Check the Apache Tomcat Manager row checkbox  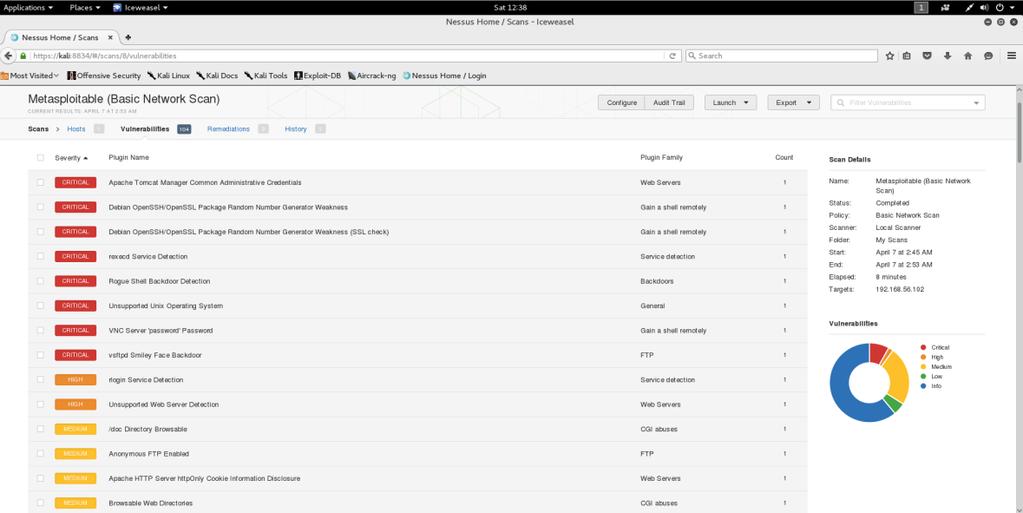[x=40, y=182]
